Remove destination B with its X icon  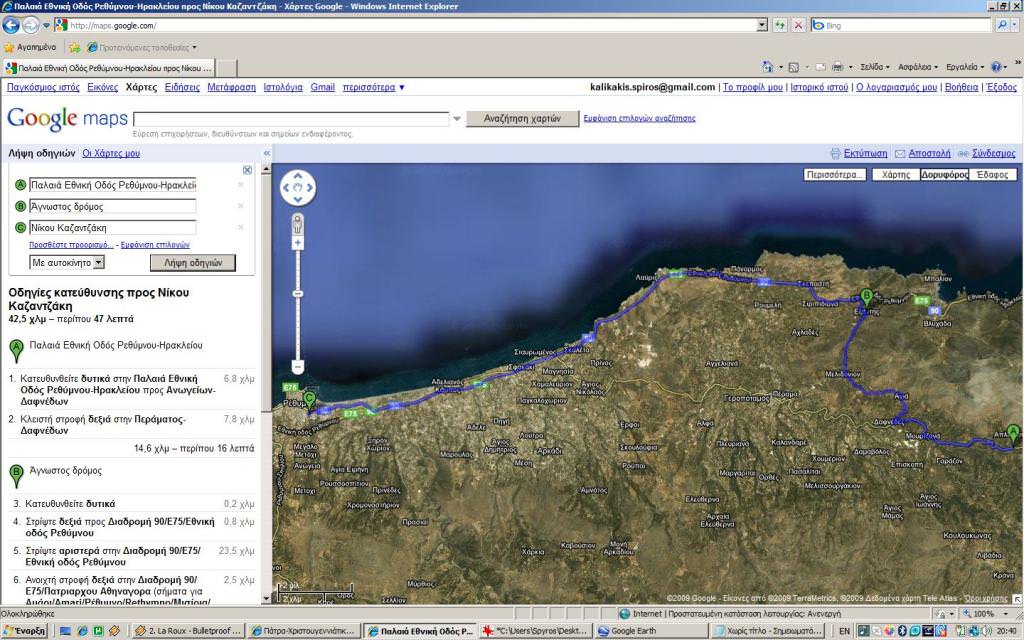tap(241, 206)
